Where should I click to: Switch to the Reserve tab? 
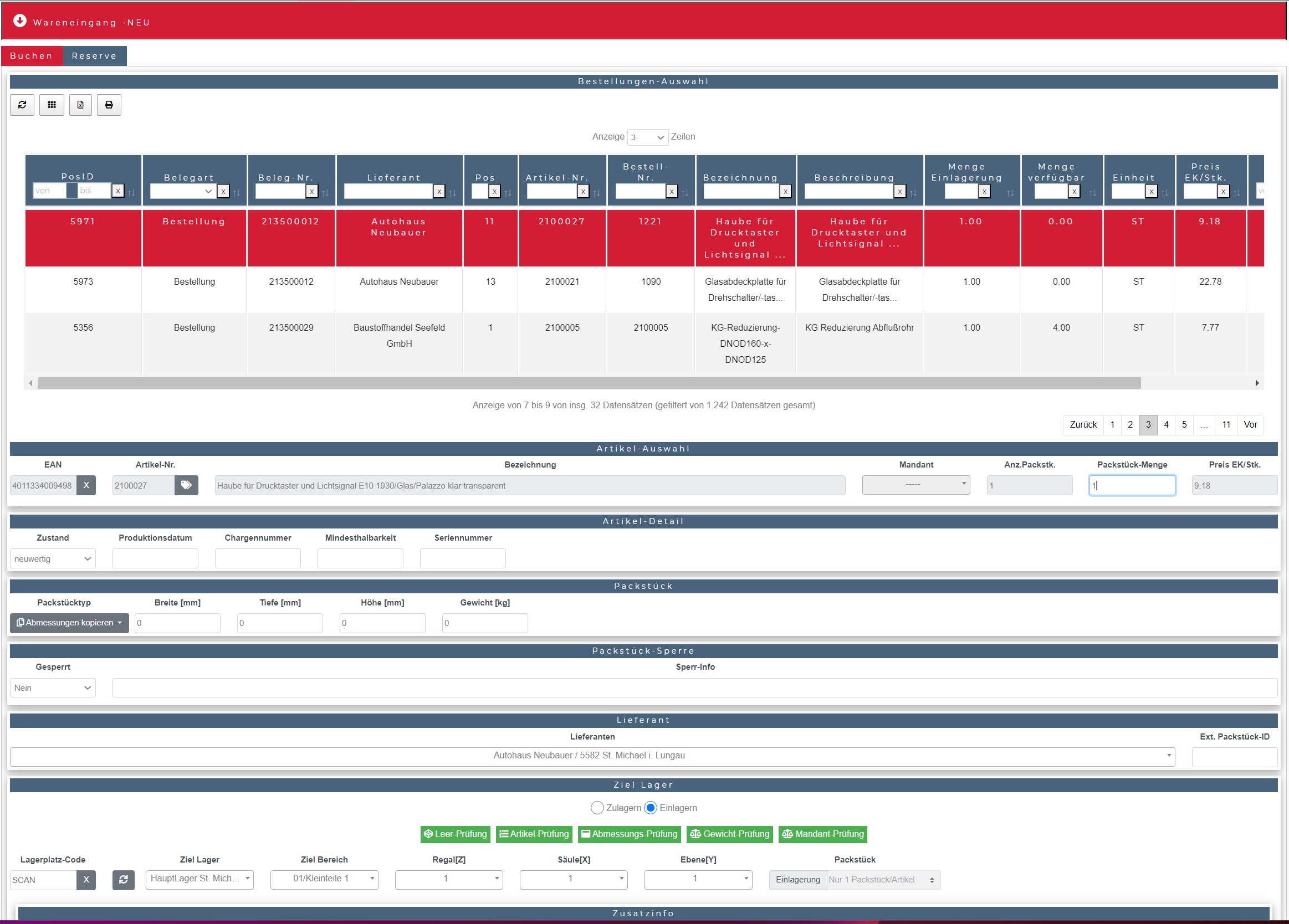pyautogui.click(x=94, y=56)
